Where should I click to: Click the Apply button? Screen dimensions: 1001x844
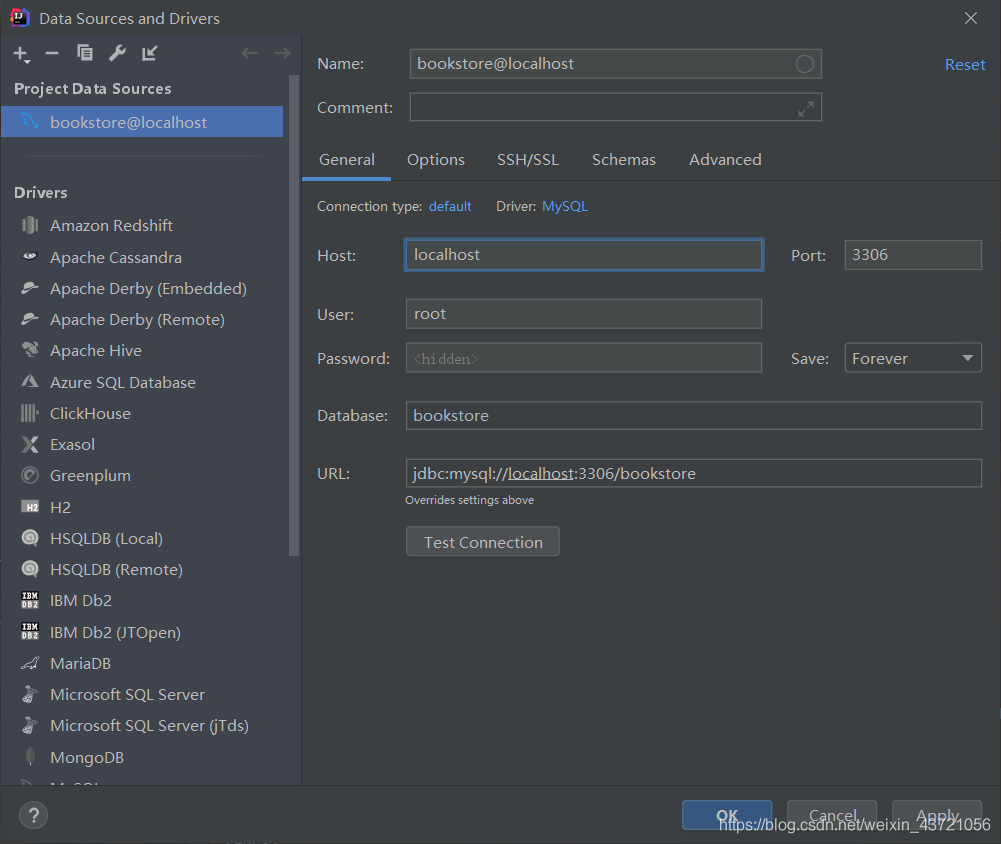(x=937, y=815)
